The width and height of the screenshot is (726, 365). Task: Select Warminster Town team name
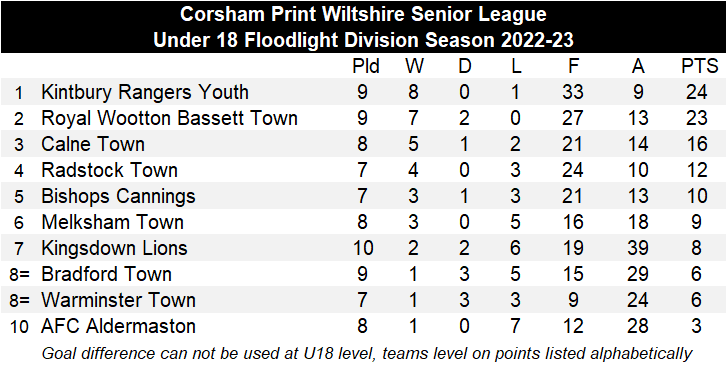118,300
